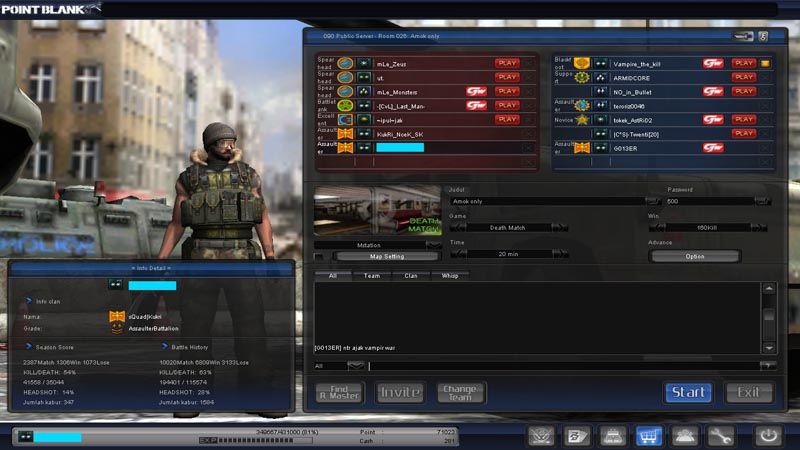The height and width of the screenshot is (450, 800).
Task: Click mLe_Zeus's Spearhead clan emblem
Action: pos(345,63)
